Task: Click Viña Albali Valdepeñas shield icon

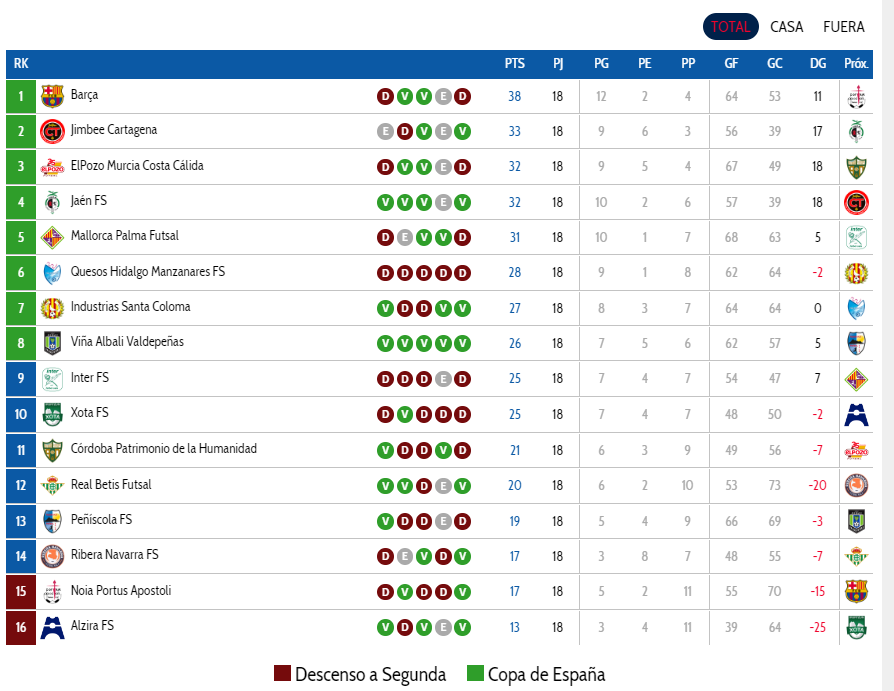Action: point(52,343)
